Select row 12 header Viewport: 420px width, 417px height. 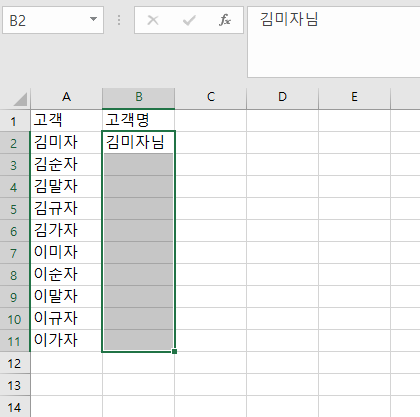(15, 363)
